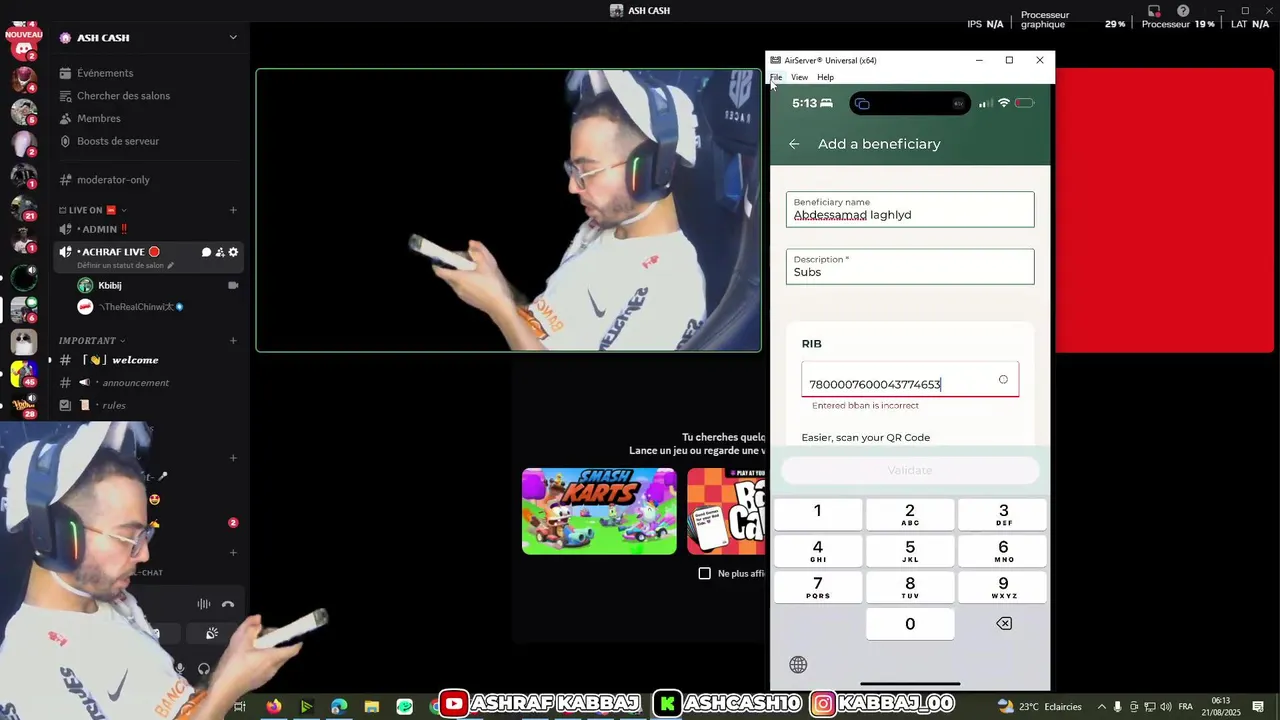Open File Explorer from the taskbar
This screenshot has height=720, width=1280.
(372, 706)
